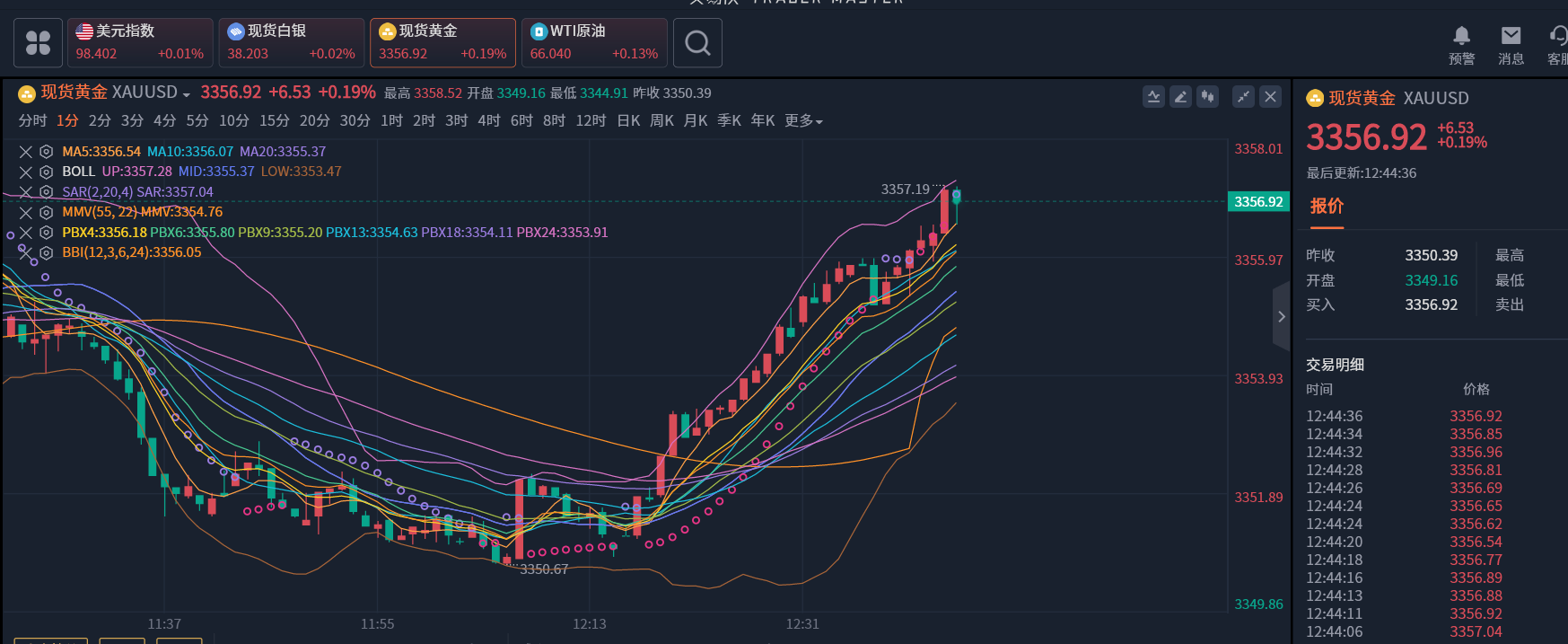Open BBI indicator settings
1568x644 pixels.
click(46, 252)
